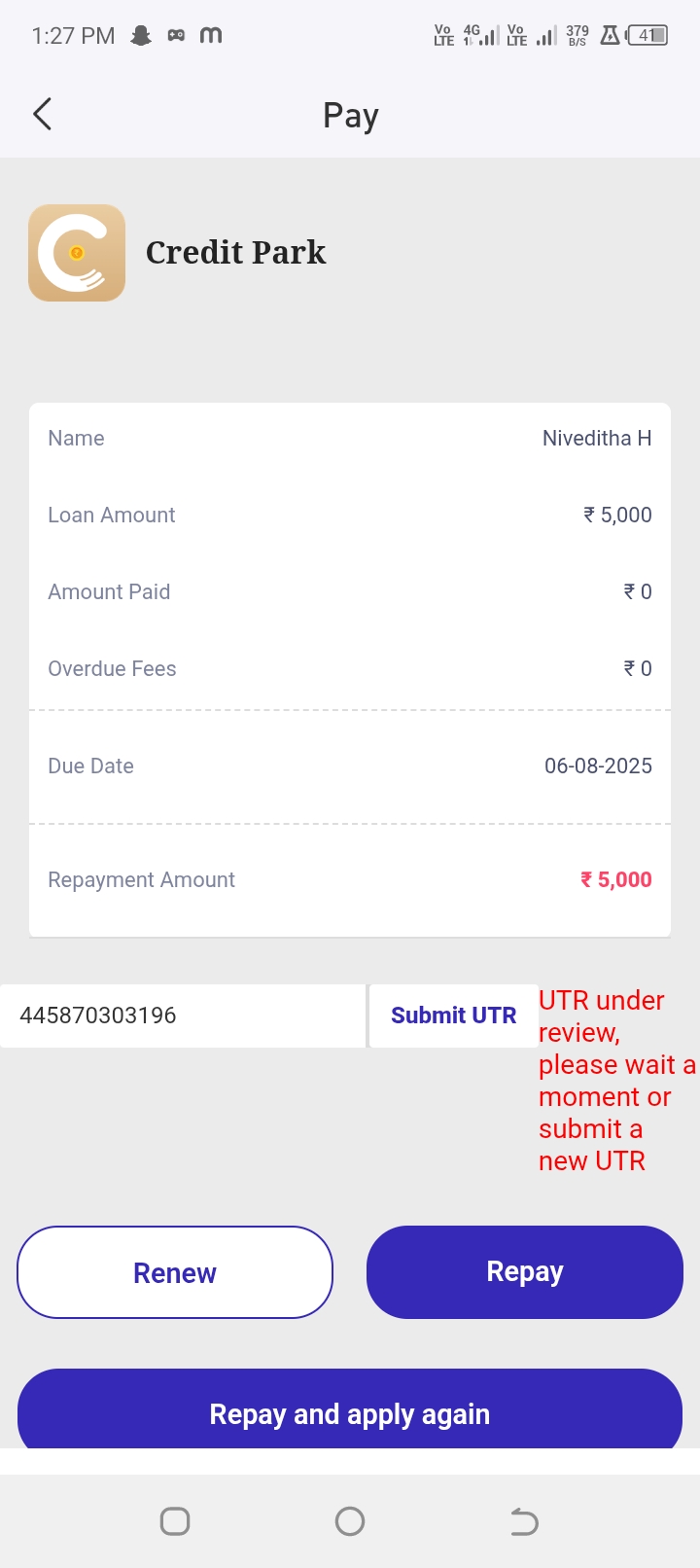Focus the UTR number input field
700x1568 pixels.
[x=183, y=1016]
